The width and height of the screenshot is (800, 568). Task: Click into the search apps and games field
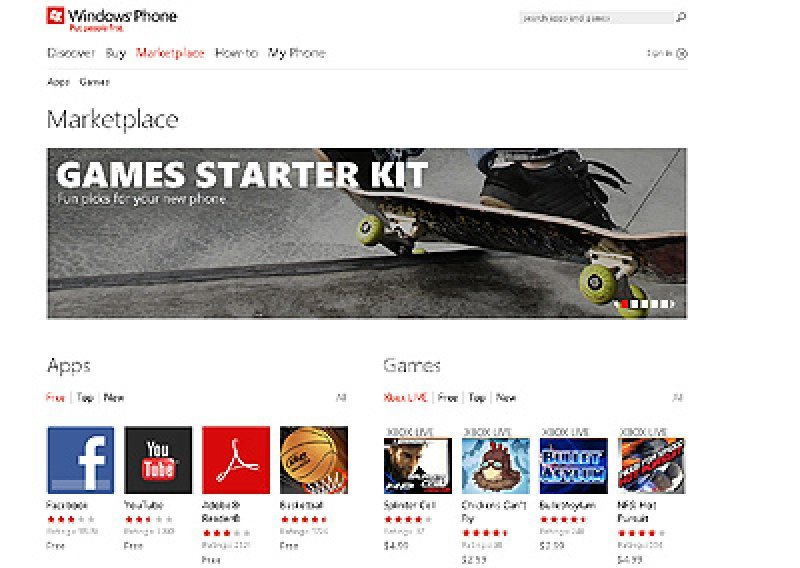596,18
